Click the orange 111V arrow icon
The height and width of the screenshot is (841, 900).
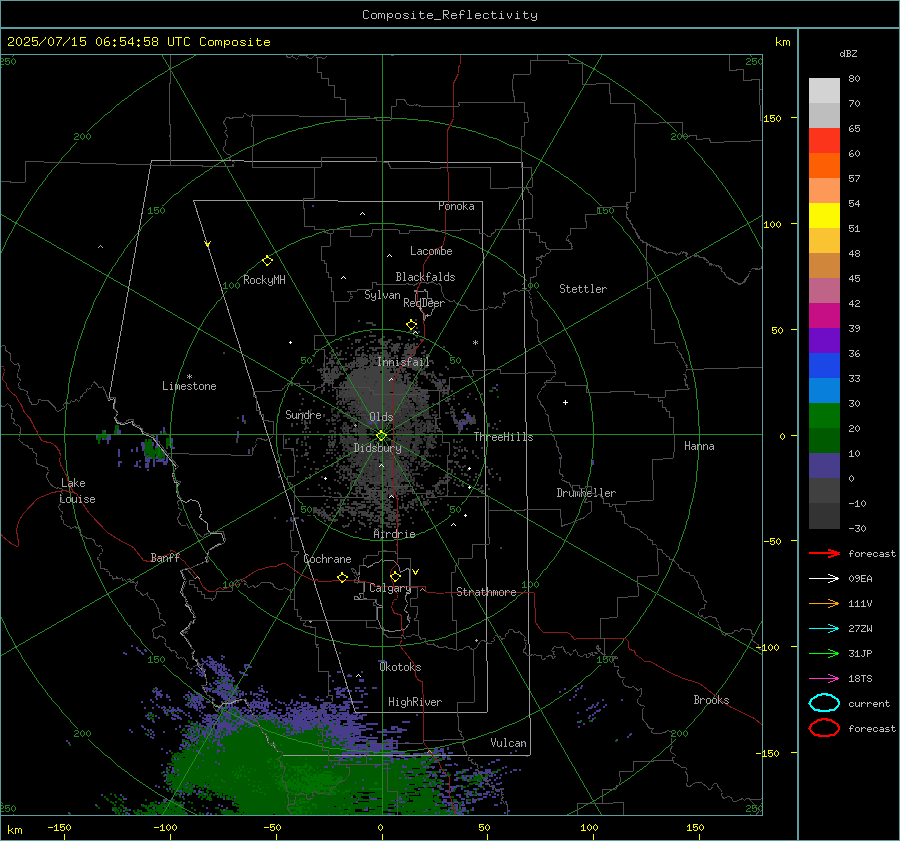(824, 603)
